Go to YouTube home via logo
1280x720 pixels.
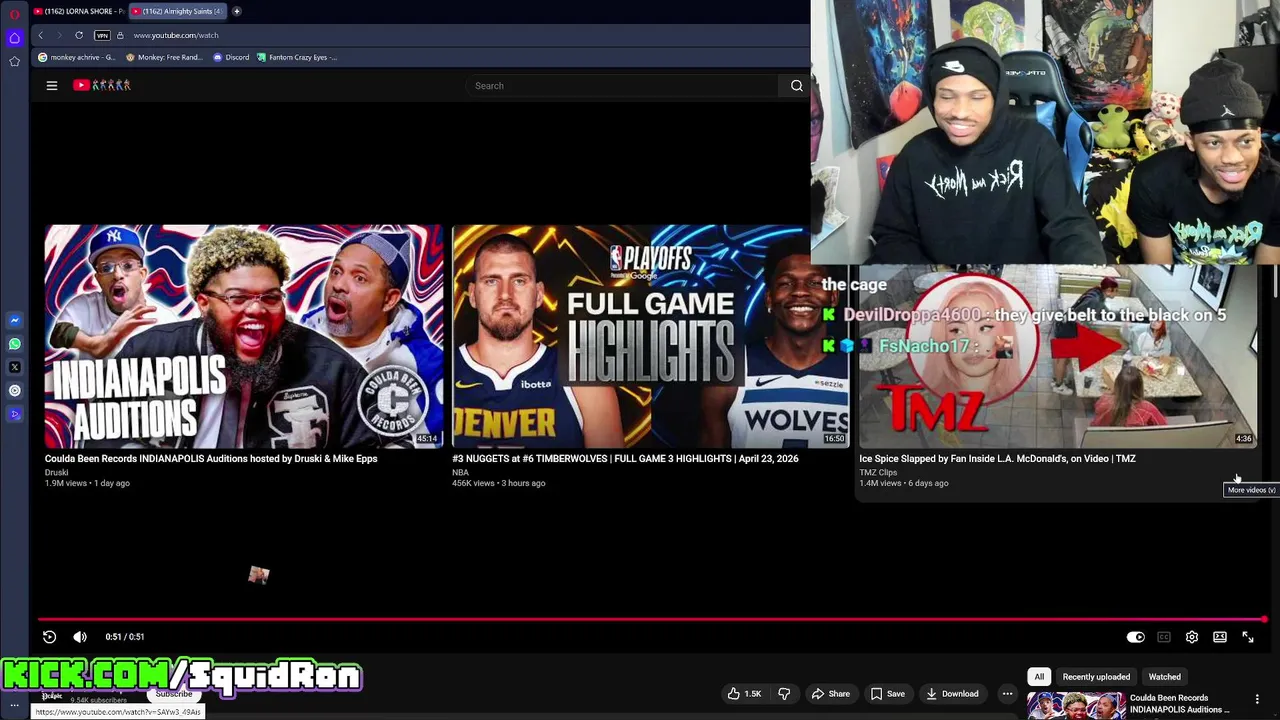click(x=102, y=86)
